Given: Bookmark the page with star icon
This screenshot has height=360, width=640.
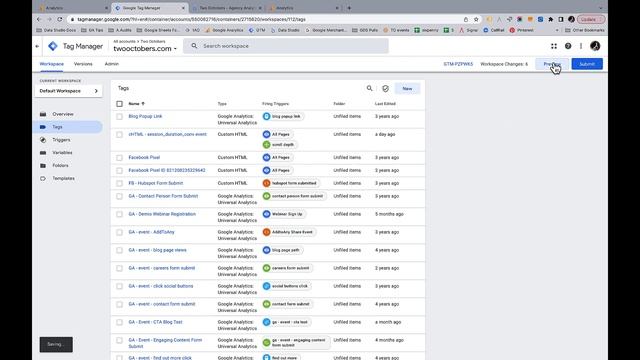Looking at the screenshot, I should pyautogui.click(x=476, y=19).
